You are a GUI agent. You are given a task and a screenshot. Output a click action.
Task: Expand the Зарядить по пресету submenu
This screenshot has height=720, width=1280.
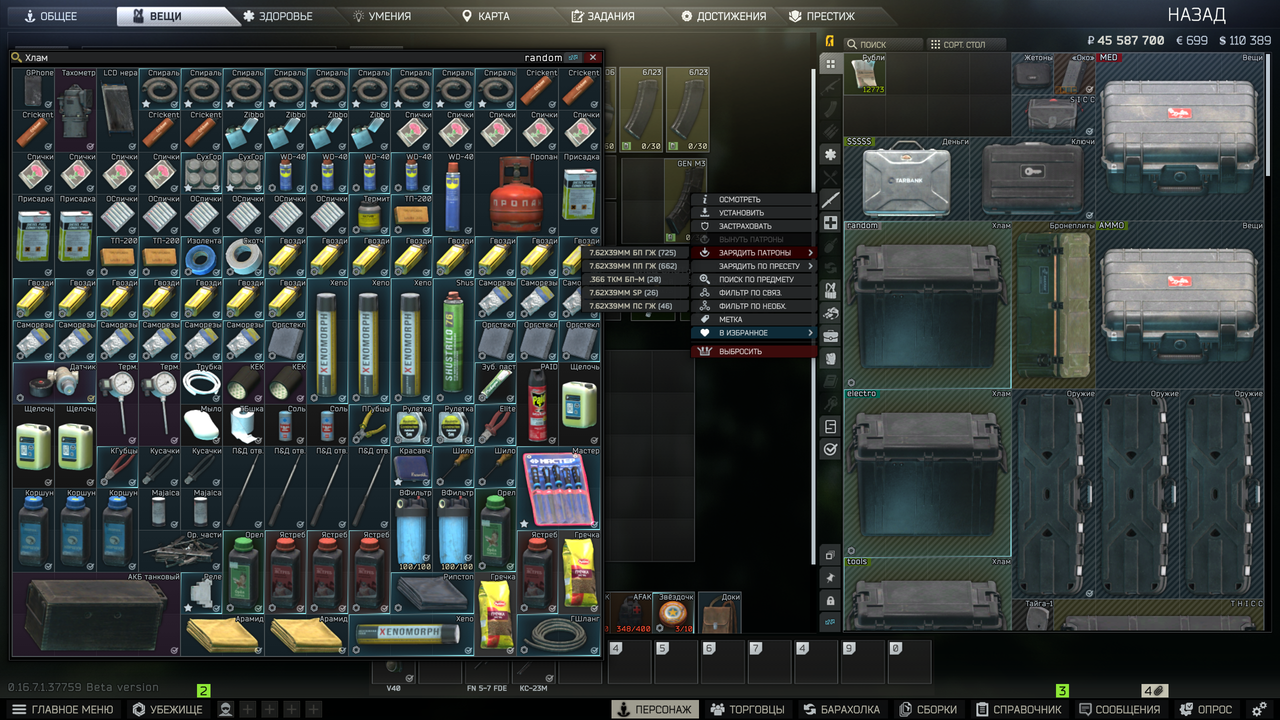pyautogui.click(x=754, y=266)
